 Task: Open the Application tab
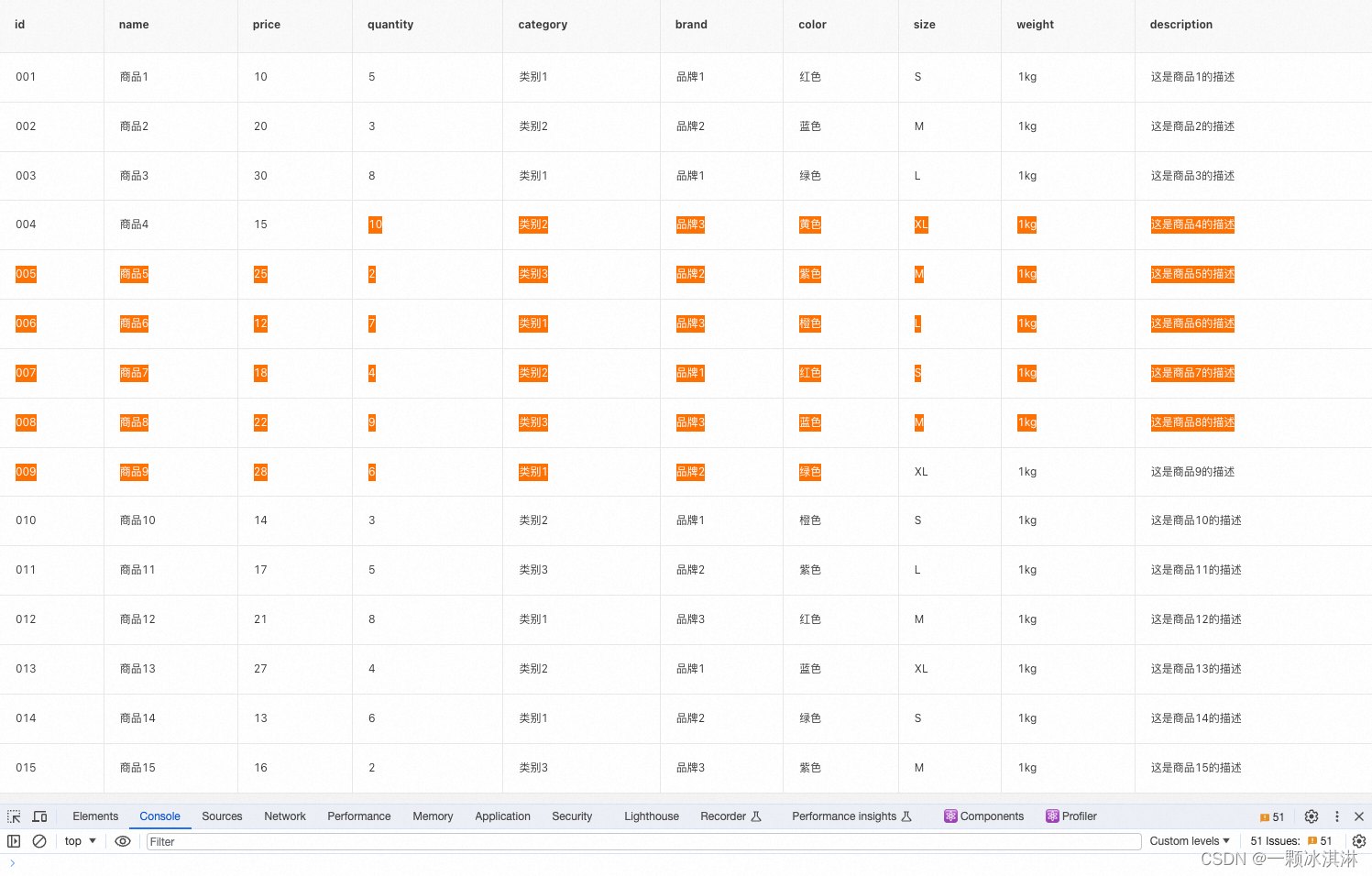tap(502, 816)
